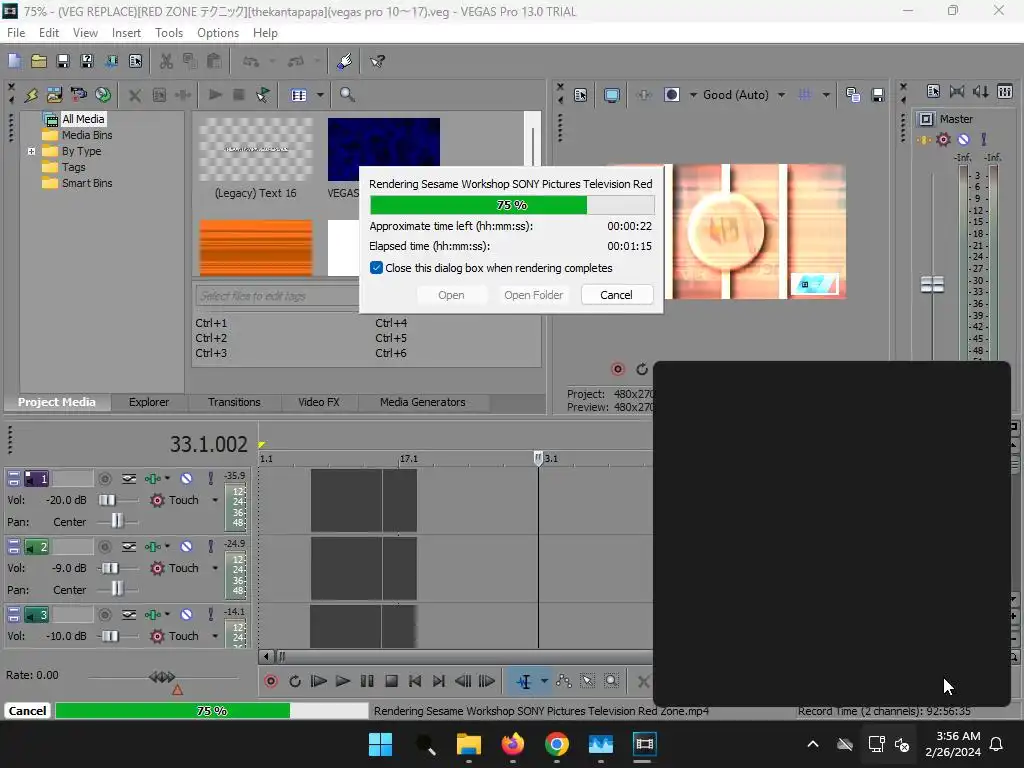Save snapshot to file in preview toolbar
1024x768 pixels.
click(878, 95)
